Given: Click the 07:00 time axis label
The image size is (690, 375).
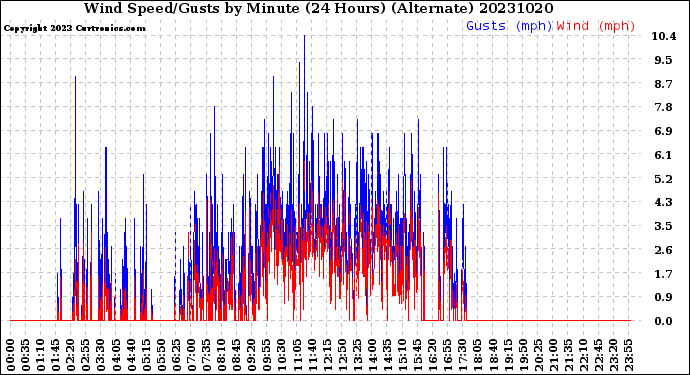Looking at the screenshot, I should coord(191,354).
